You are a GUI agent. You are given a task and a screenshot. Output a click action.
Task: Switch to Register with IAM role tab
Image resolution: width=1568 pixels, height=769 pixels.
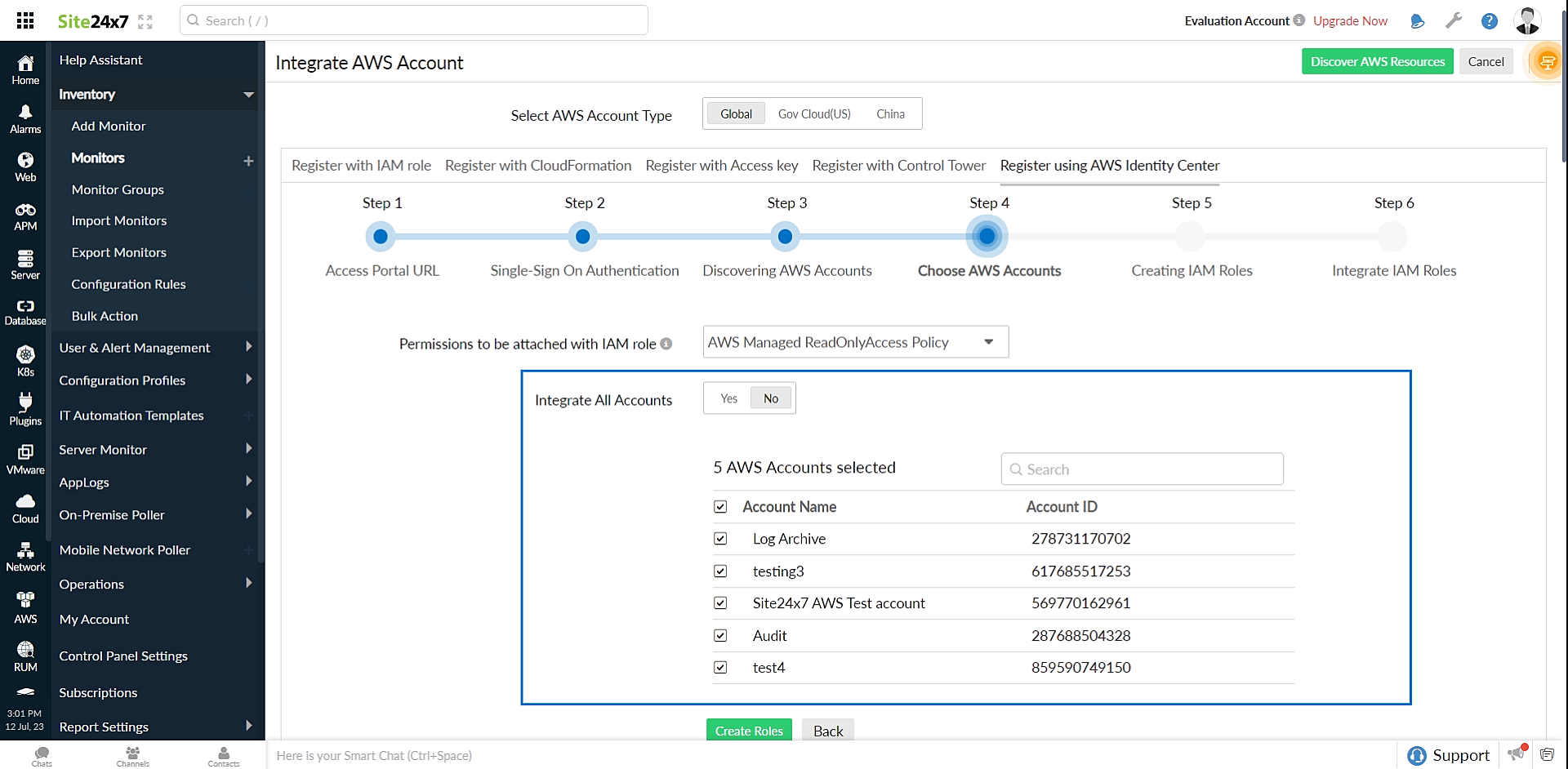click(361, 166)
